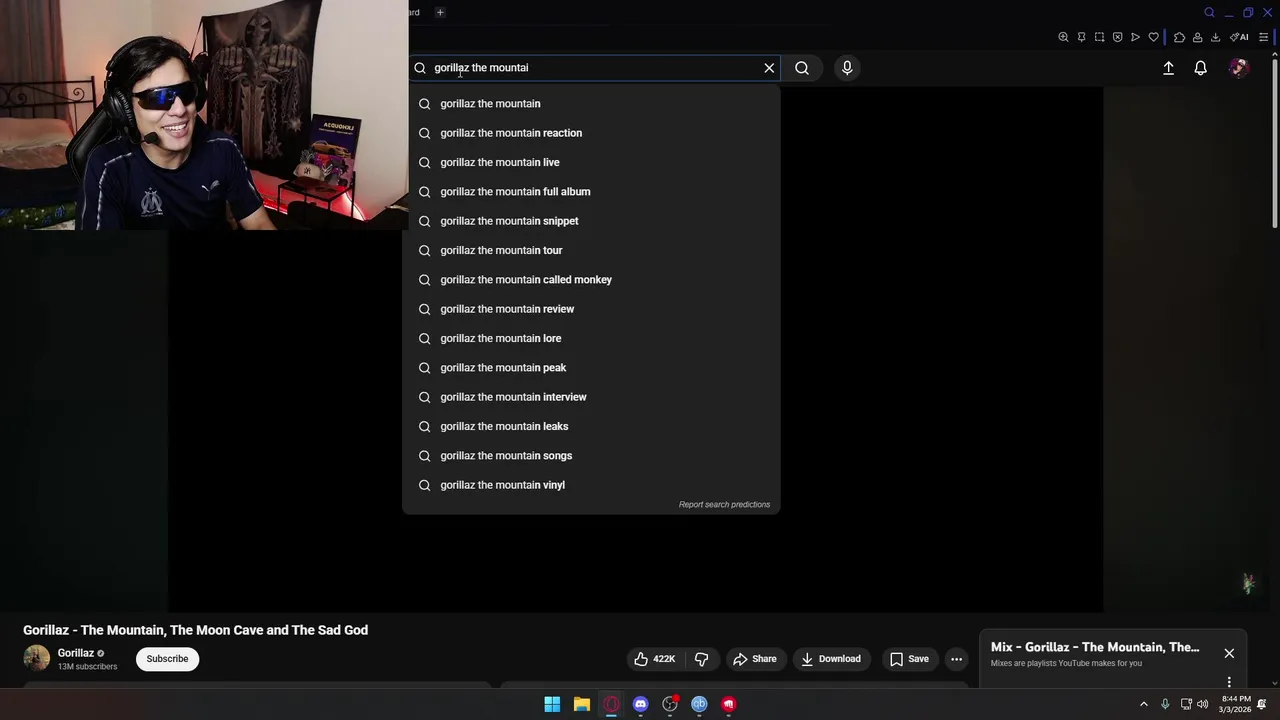Open the three-dot more actions menu
This screenshot has height=720, width=1280.
956,659
